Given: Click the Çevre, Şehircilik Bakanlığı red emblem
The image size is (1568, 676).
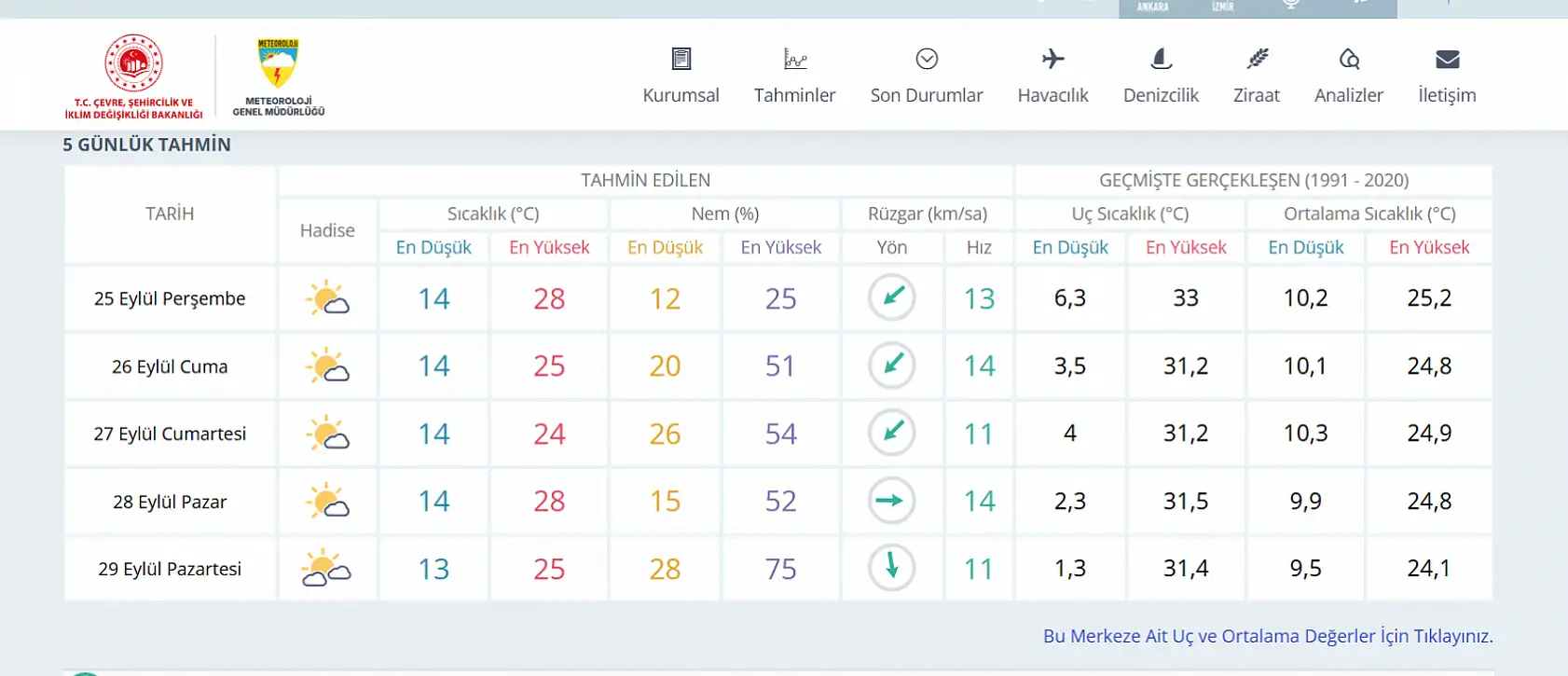Looking at the screenshot, I should click(x=133, y=63).
